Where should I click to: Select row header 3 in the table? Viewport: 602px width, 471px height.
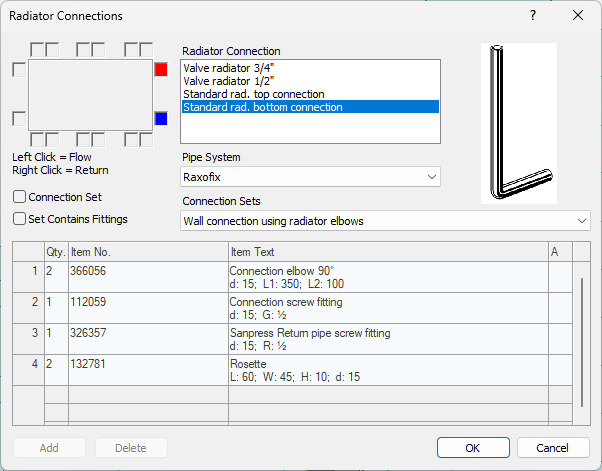[x=29, y=339]
